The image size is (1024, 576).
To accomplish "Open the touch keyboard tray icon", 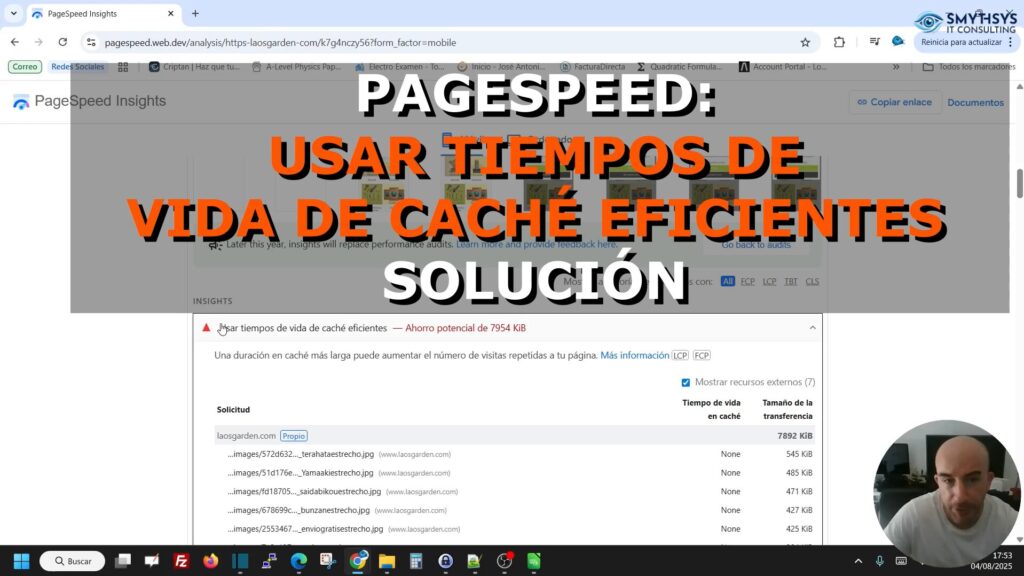I will (901, 561).
